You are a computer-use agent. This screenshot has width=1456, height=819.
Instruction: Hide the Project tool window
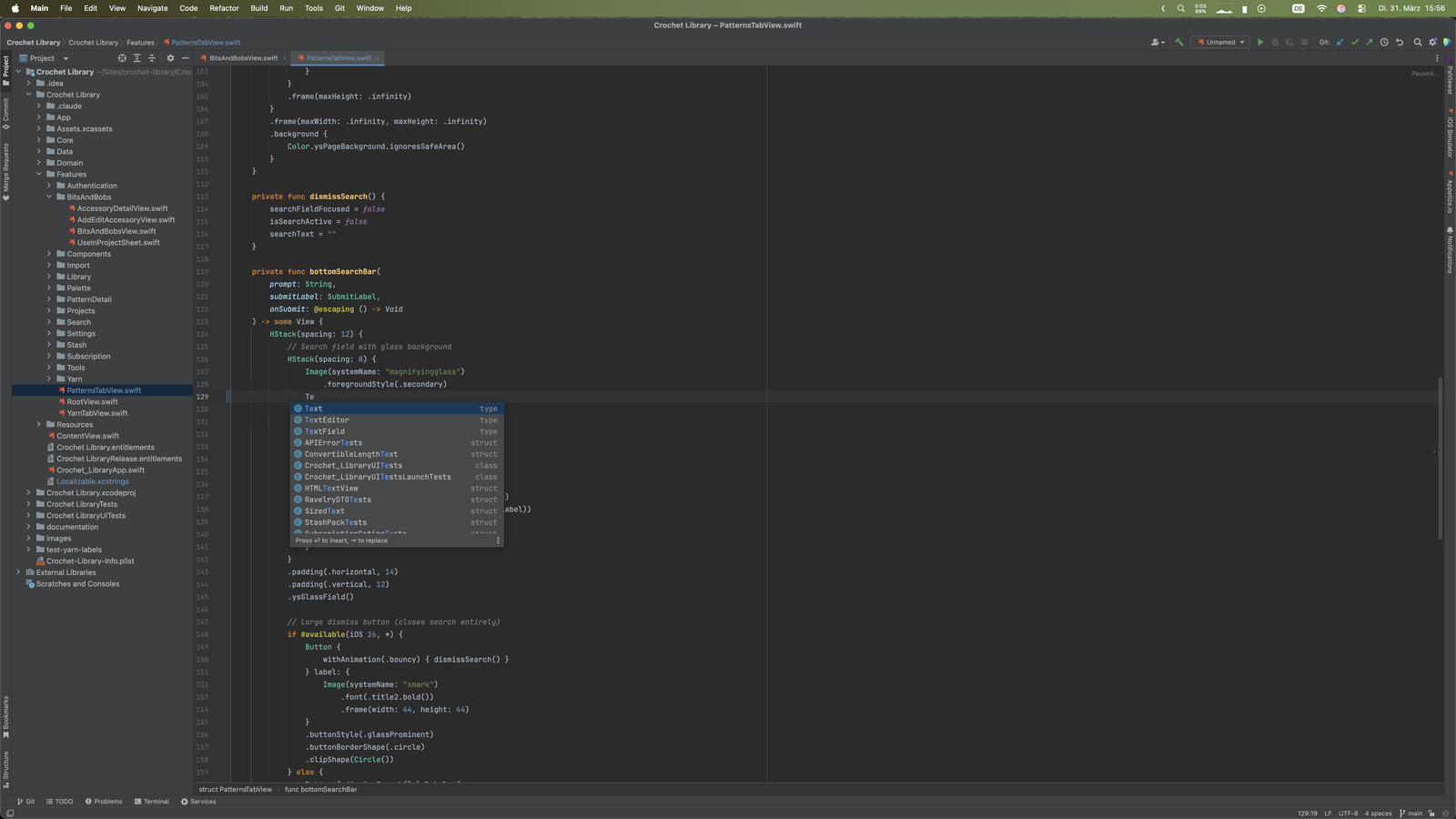[185, 58]
